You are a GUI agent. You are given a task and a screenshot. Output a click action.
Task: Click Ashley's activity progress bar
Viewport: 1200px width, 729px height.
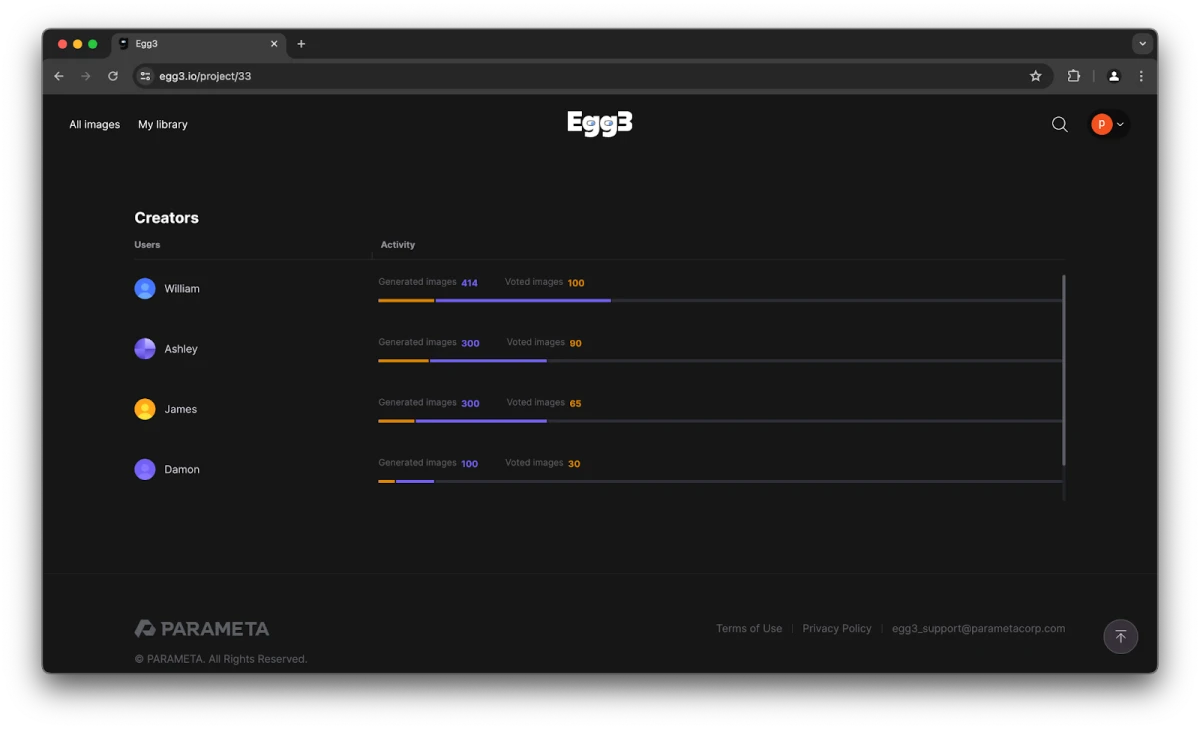click(x=720, y=360)
